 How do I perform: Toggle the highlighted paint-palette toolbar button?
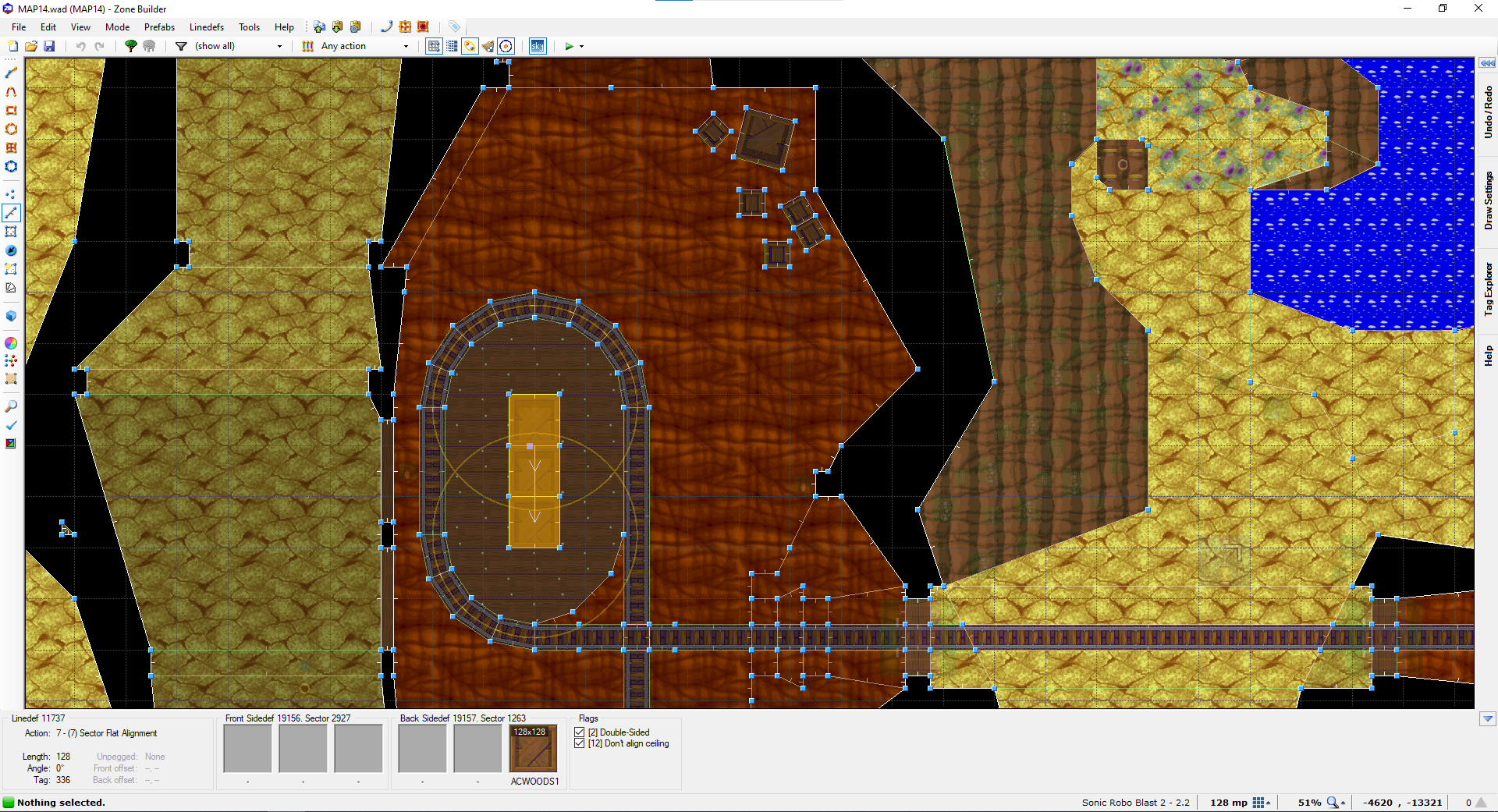[470, 46]
